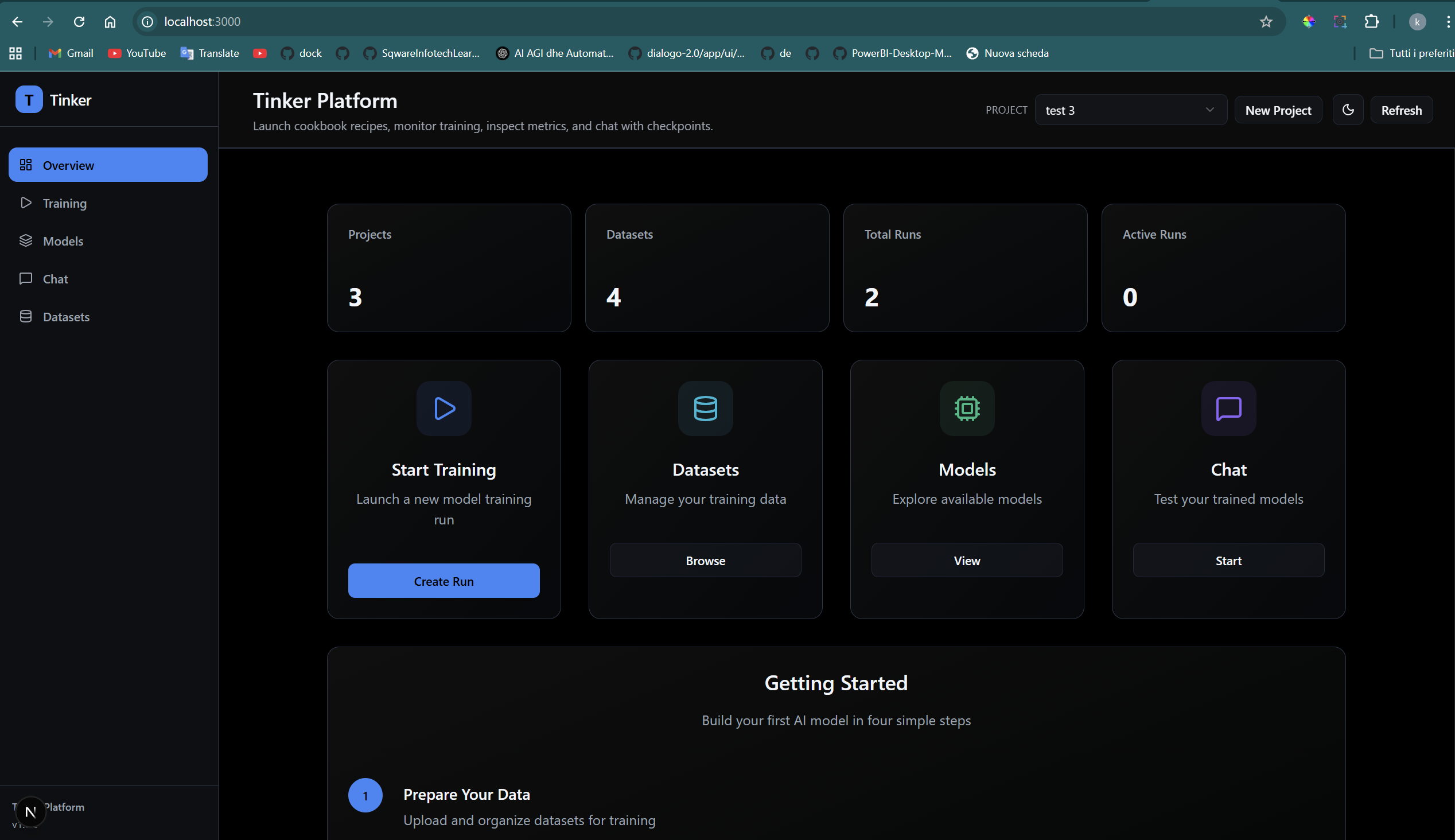Click the Models chip icon on the Models card
Image resolution: width=1455 pixels, height=840 pixels.
coord(967,409)
